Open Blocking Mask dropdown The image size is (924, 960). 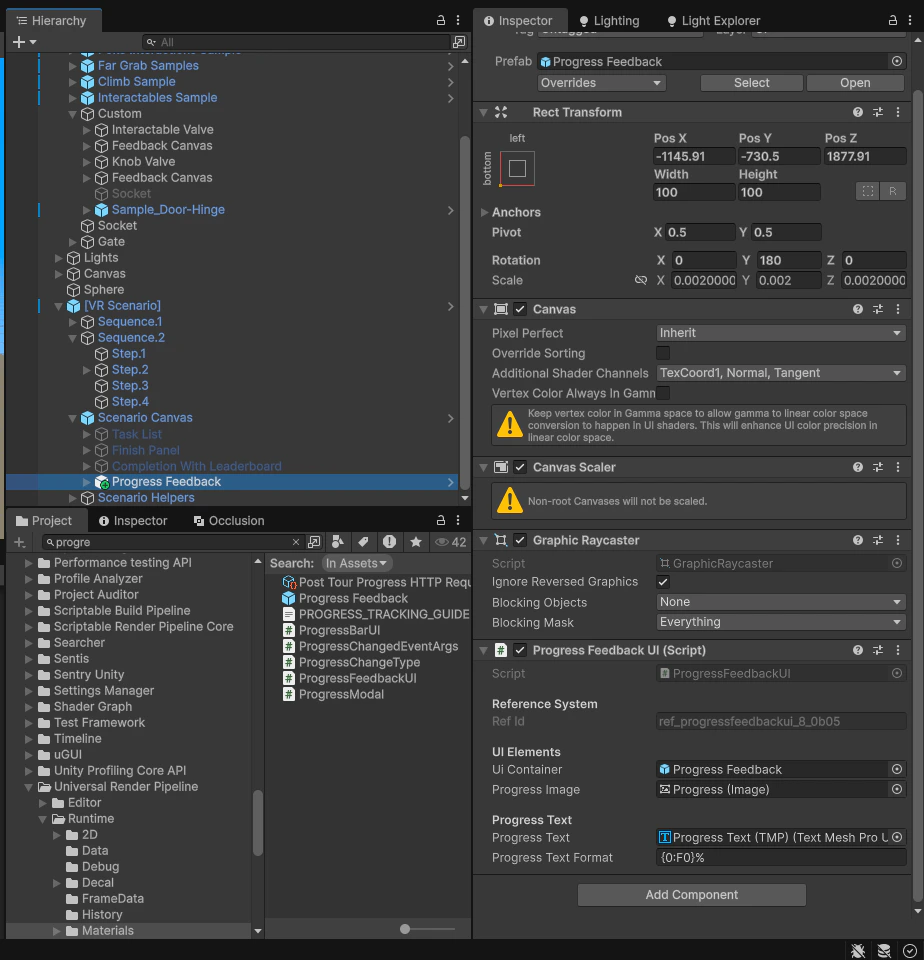(x=781, y=622)
